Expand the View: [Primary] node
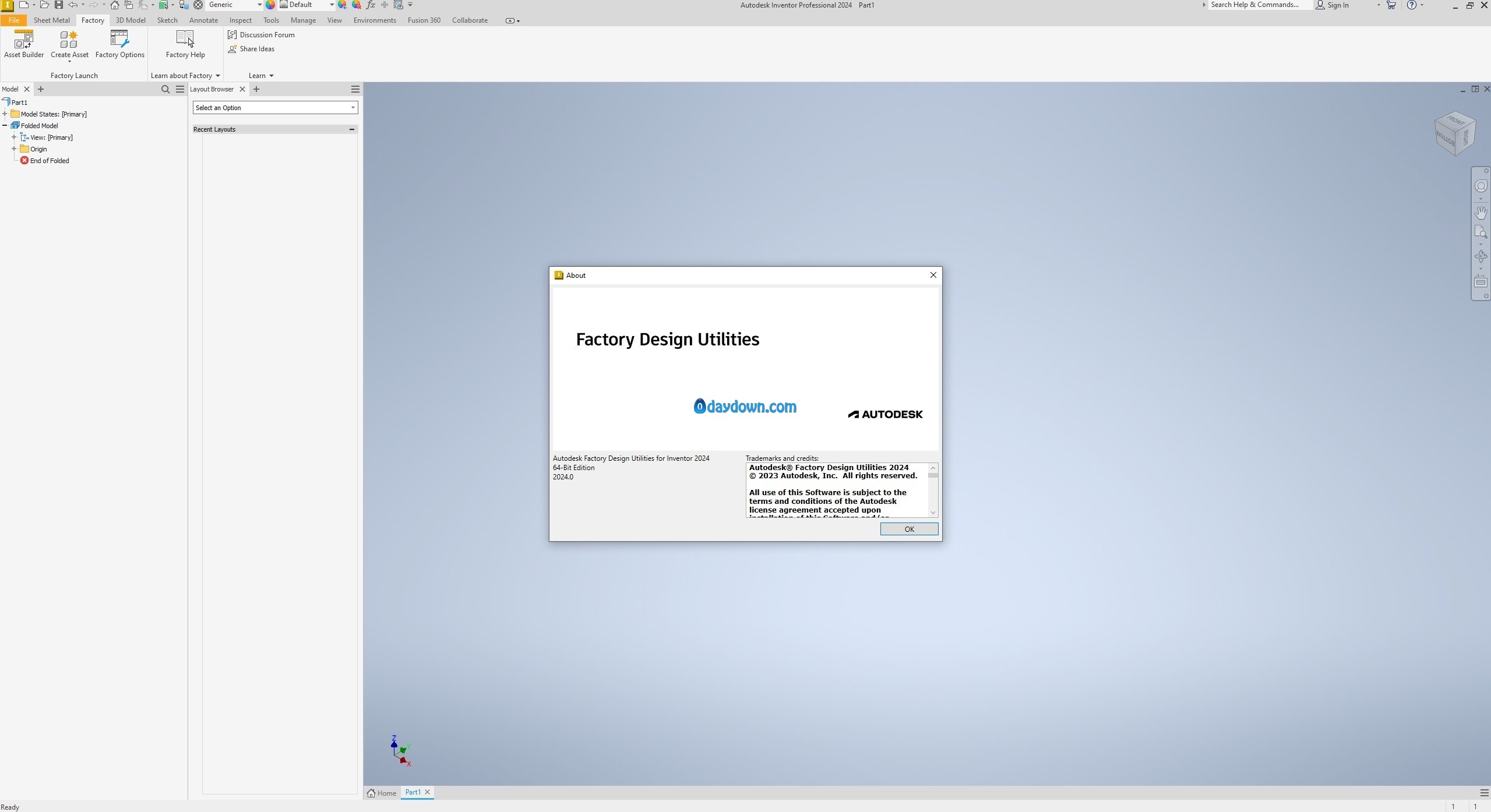1491x812 pixels. (15, 137)
